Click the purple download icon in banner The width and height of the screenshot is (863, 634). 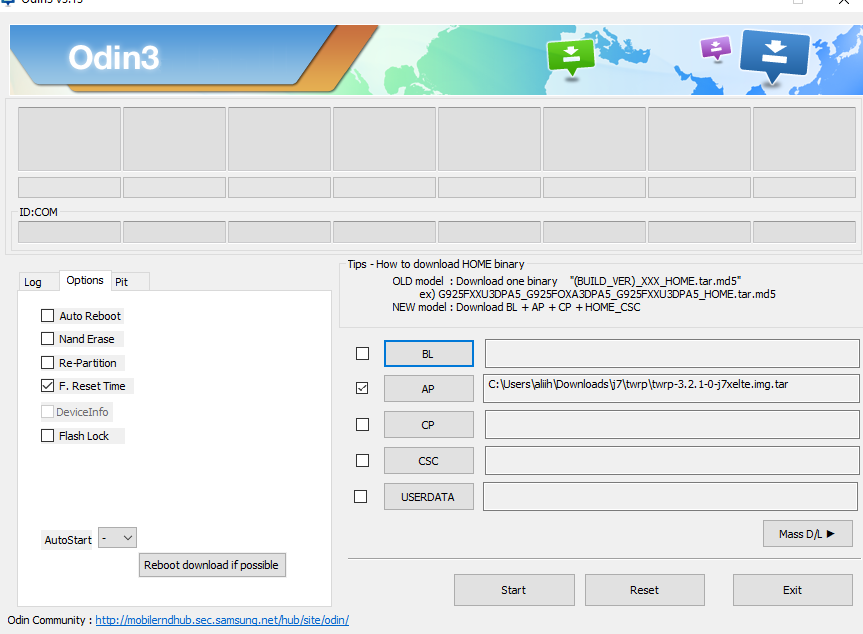coord(715,48)
